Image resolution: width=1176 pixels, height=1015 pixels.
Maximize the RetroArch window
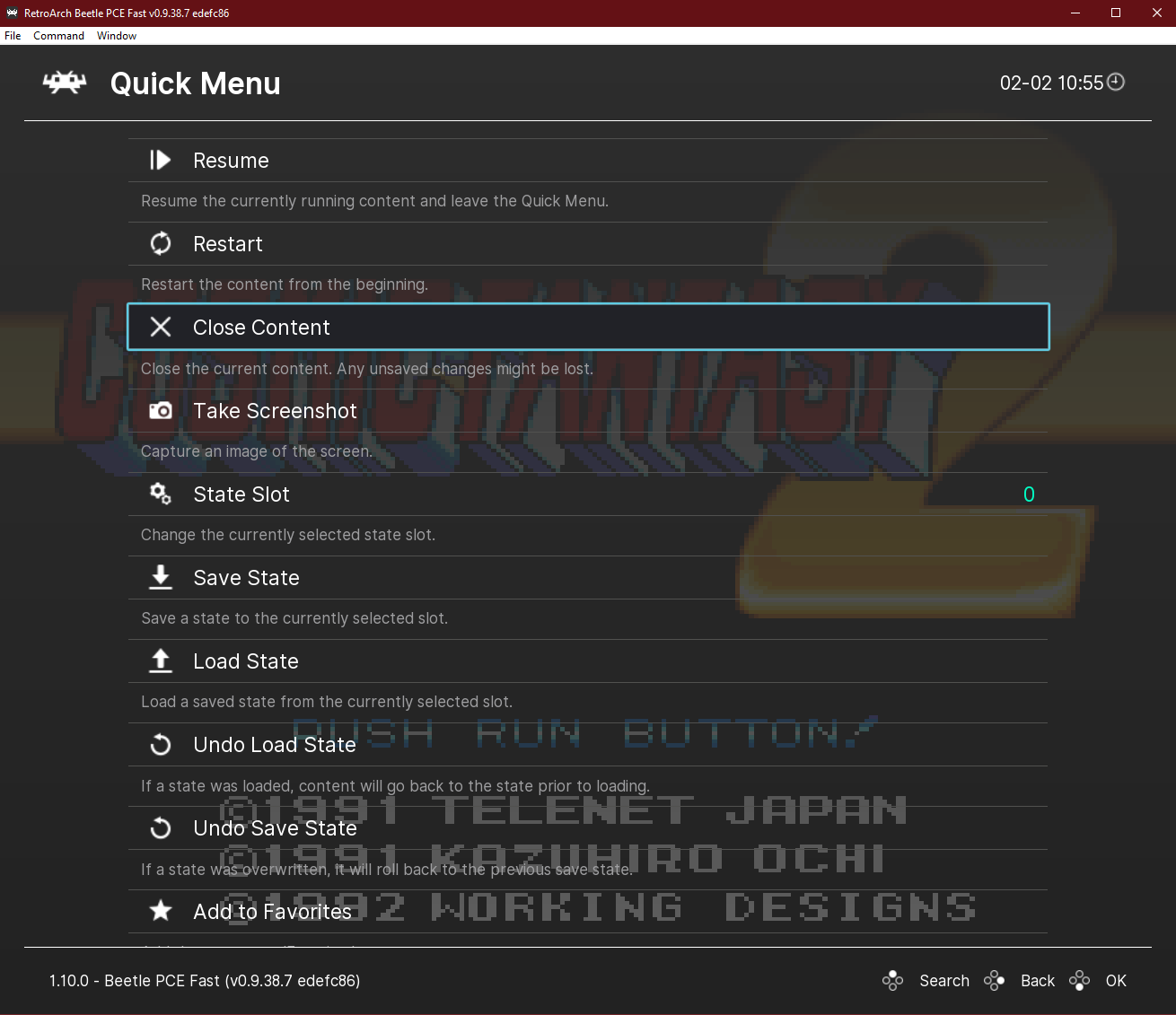[x=1116, y=13]
